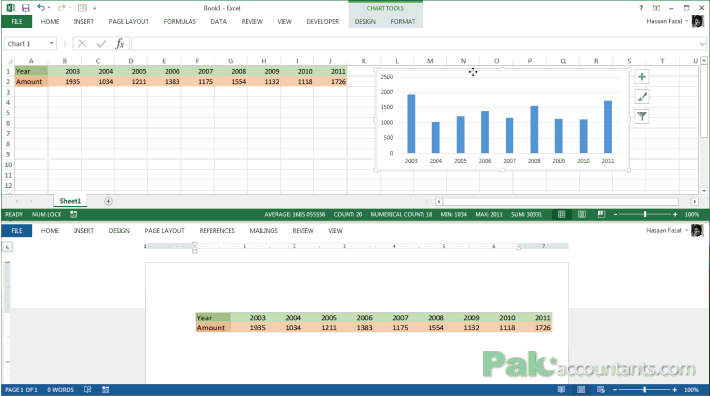This screenshot has height=396, width=710.
Task: Click the Word zoom slider handle
Action: [x=644, y=389]
